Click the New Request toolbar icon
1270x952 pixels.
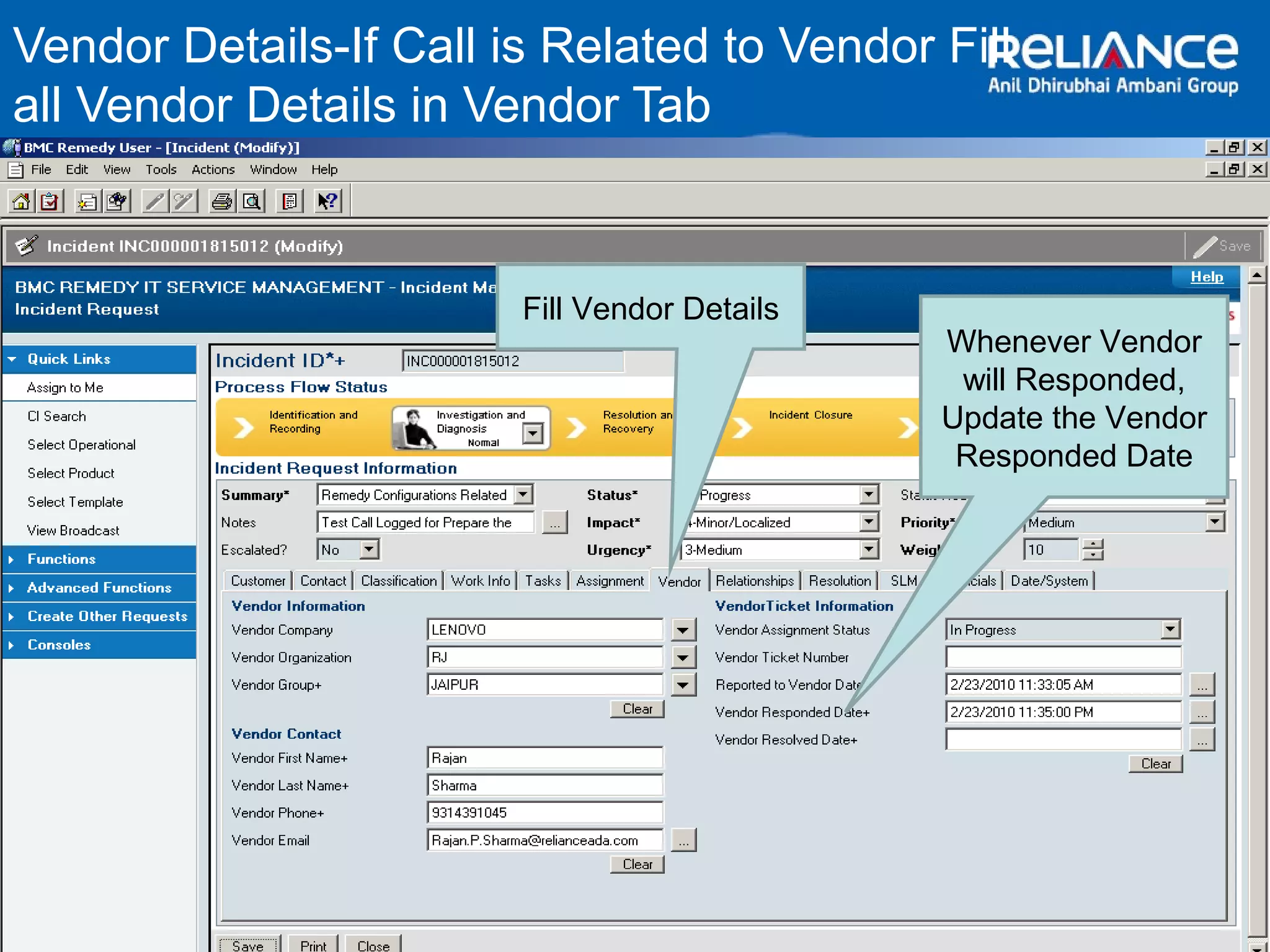(87, 201)
